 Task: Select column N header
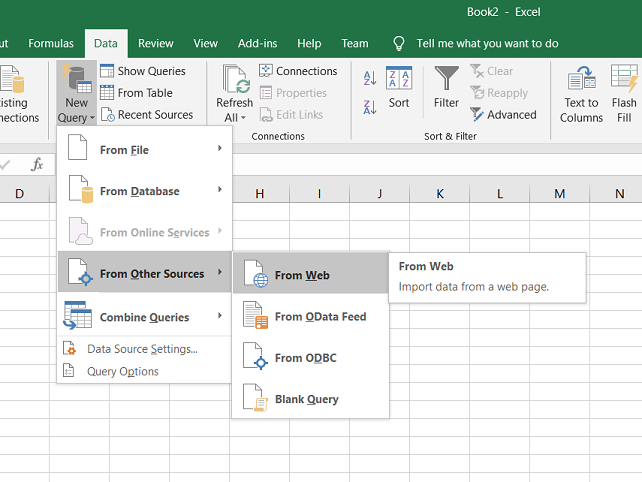point(619,193)
